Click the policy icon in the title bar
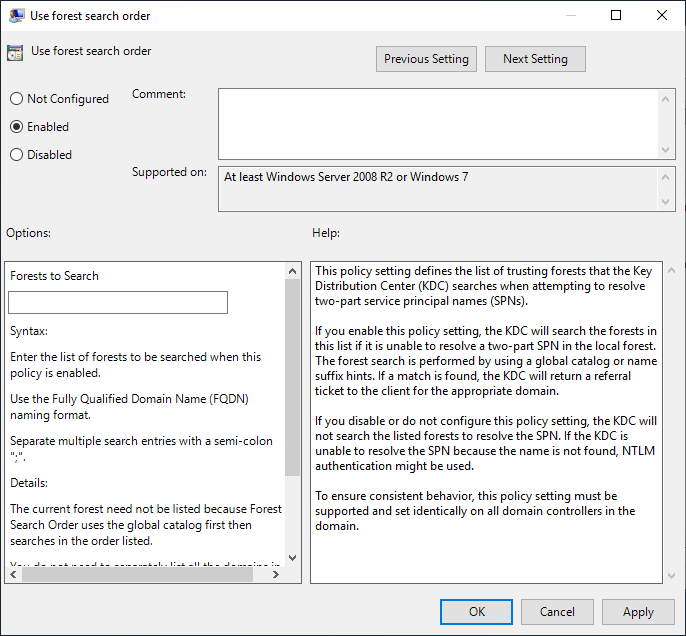Viewport: 686px width, 636px height. tap(15, 16)
